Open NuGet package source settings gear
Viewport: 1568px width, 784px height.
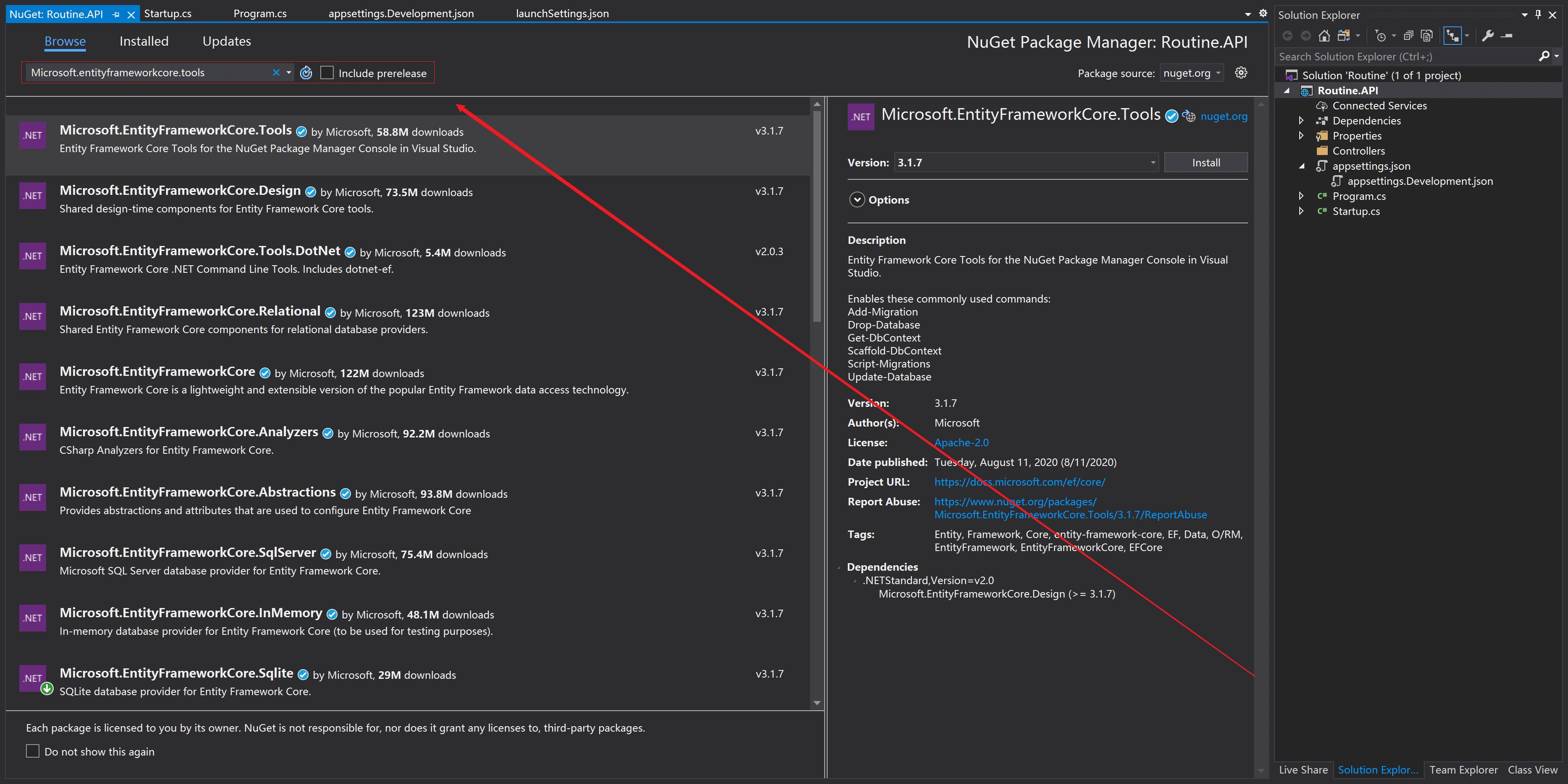coord(1241,73)
